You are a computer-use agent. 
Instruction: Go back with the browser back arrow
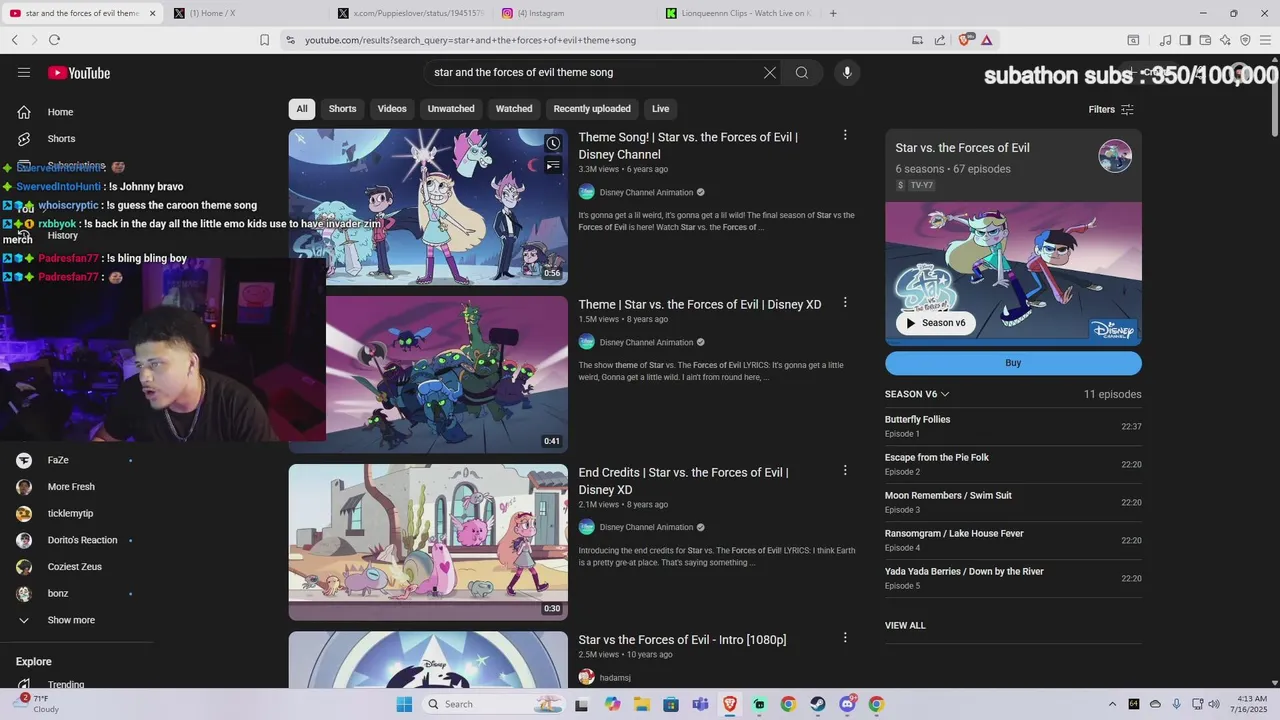tap(15, 40)
